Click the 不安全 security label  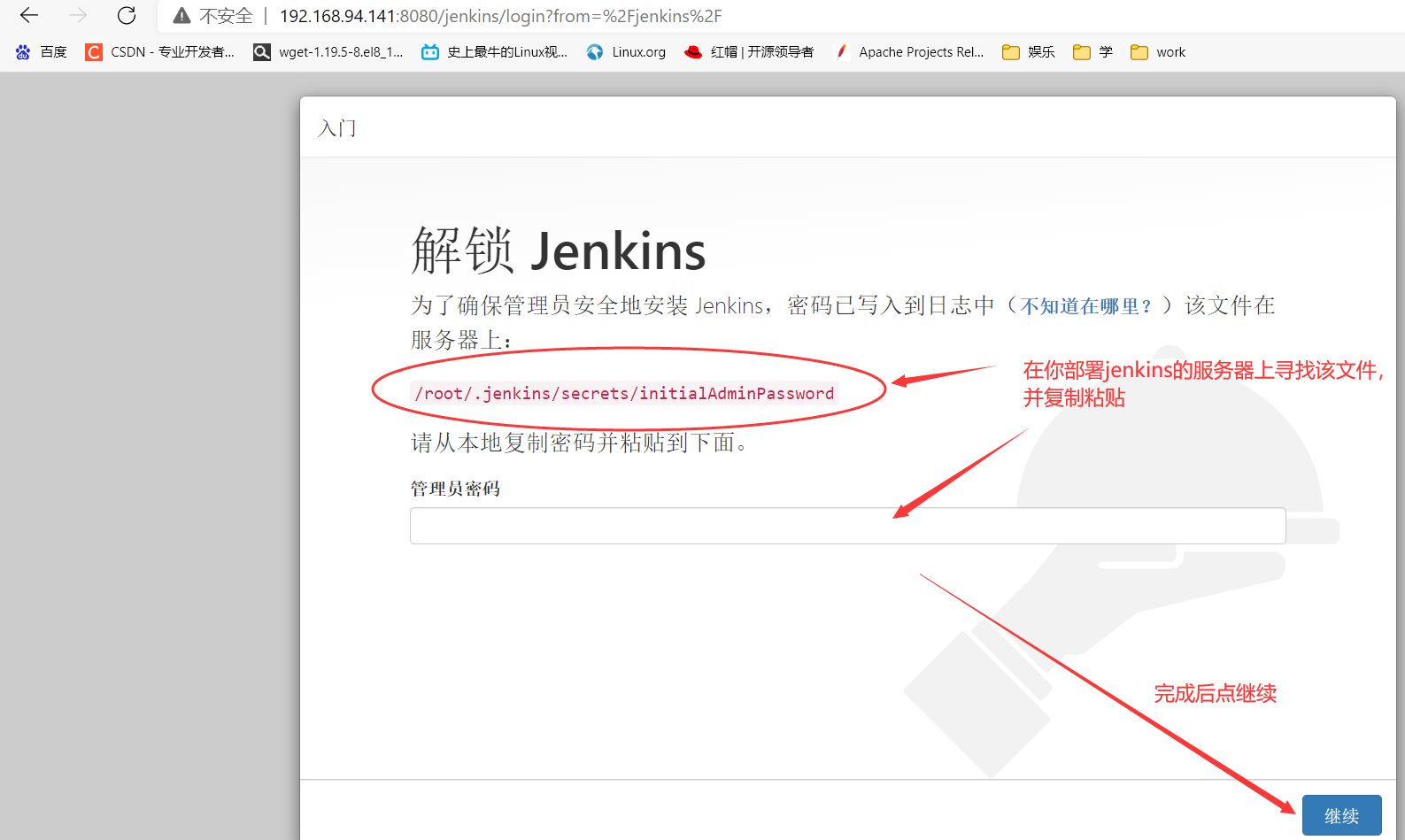tap(226, 16)
